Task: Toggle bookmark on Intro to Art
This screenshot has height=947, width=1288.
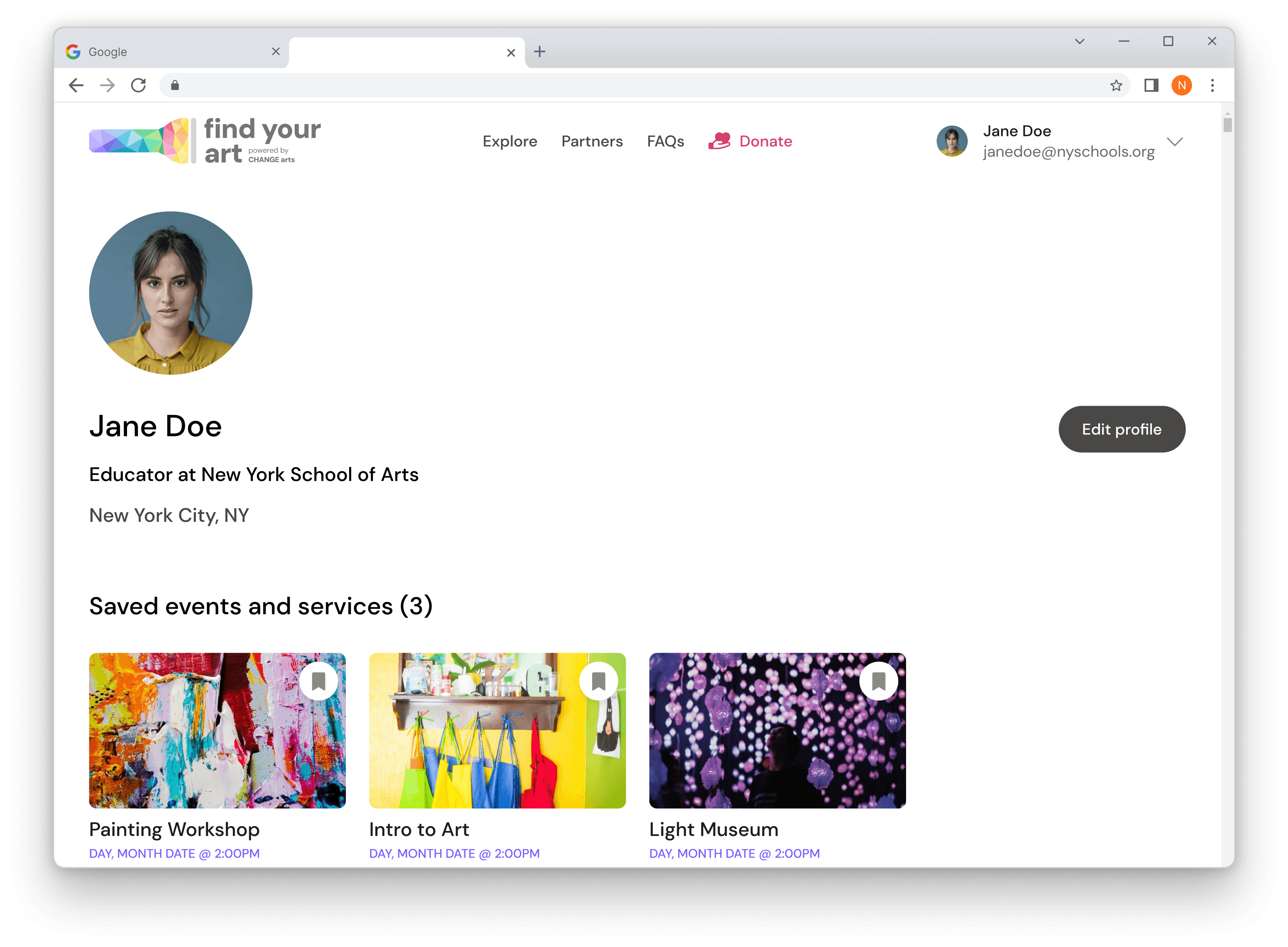Action: point(598,681)
